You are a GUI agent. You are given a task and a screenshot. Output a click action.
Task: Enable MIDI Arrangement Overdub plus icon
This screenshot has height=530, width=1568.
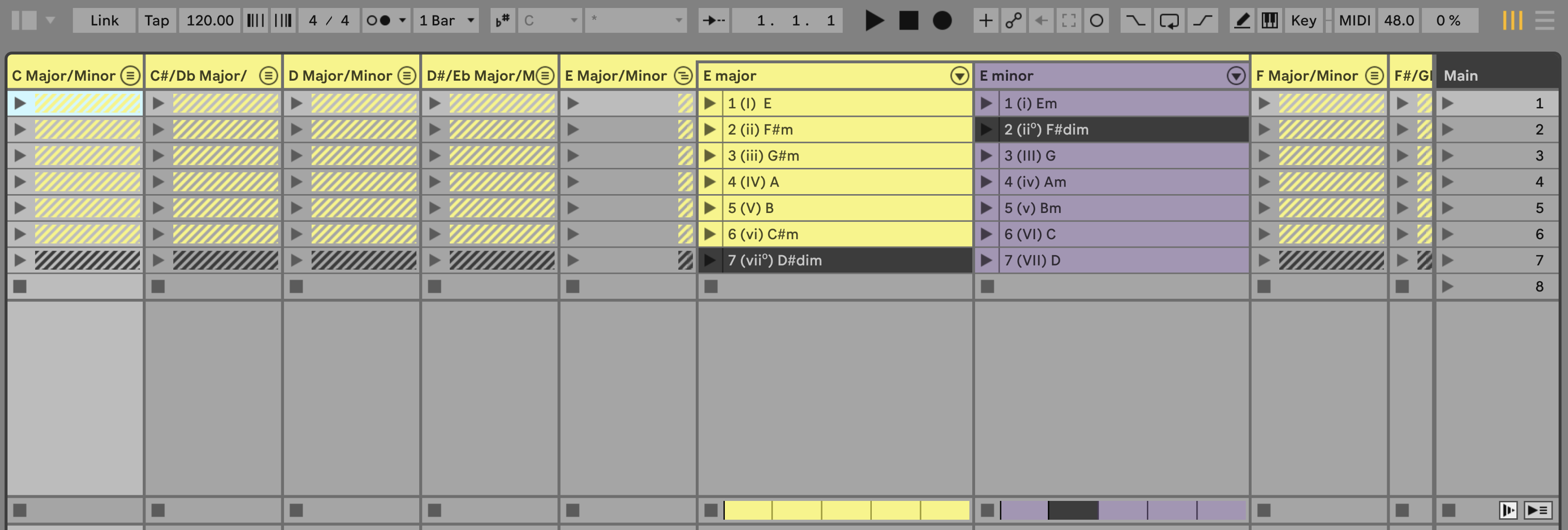(x=985, y=21)
